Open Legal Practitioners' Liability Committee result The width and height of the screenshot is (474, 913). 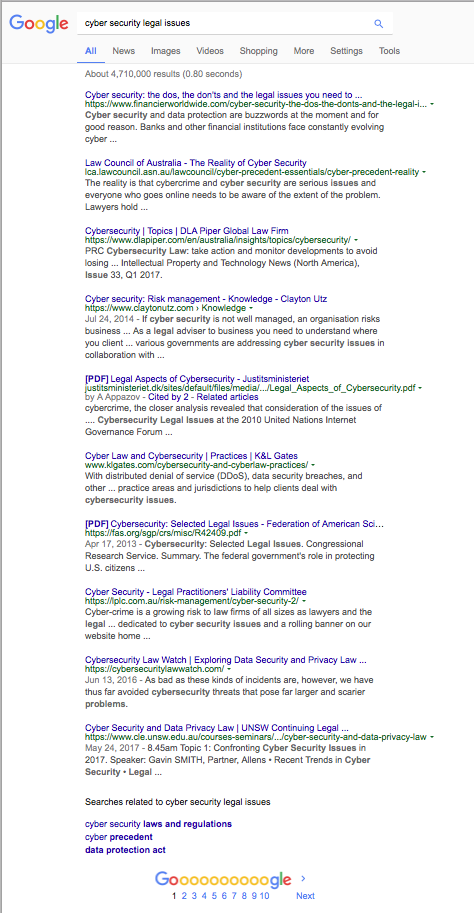[196, 592]
